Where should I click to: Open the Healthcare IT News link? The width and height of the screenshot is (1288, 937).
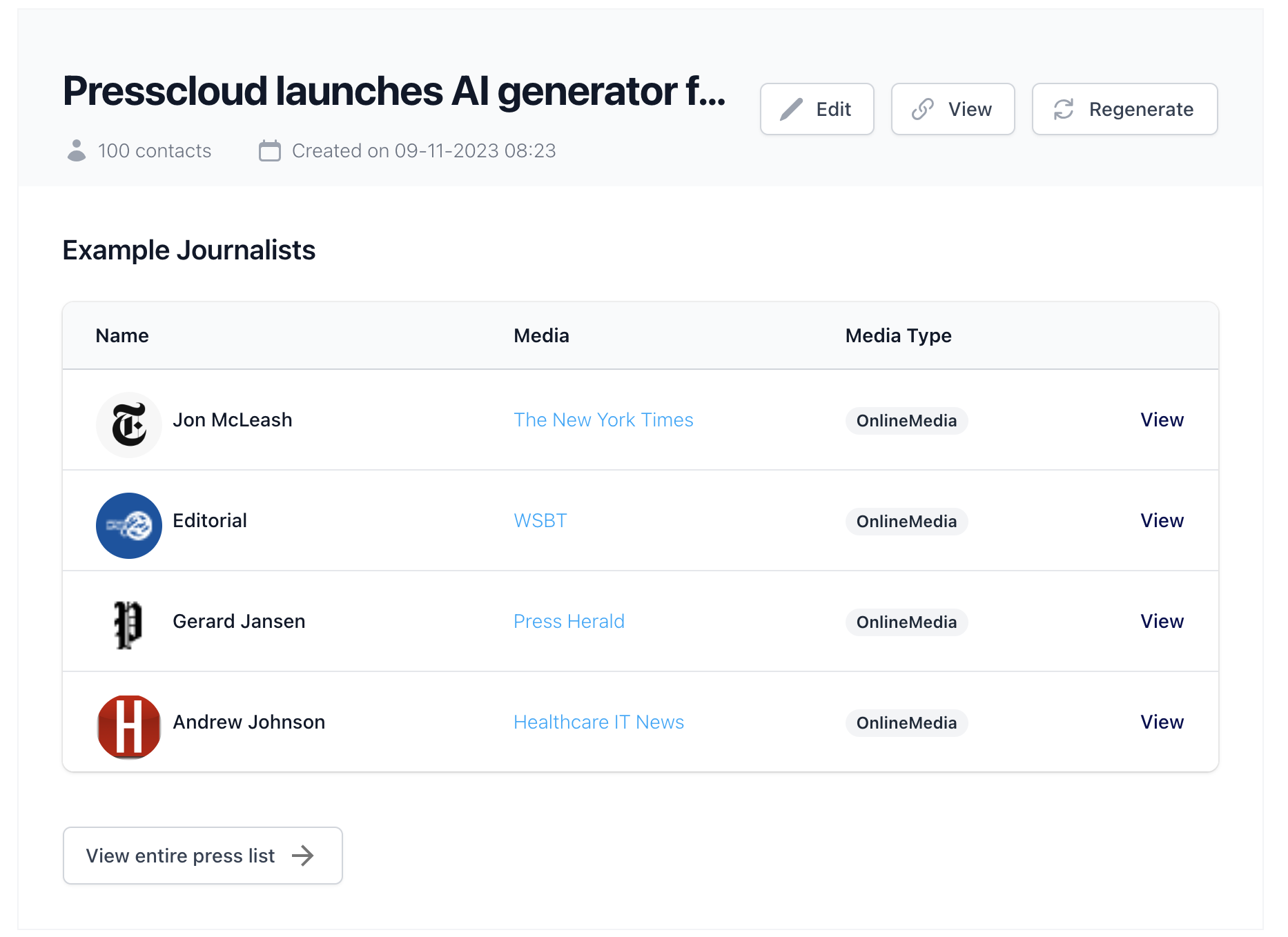click(598, 722)
